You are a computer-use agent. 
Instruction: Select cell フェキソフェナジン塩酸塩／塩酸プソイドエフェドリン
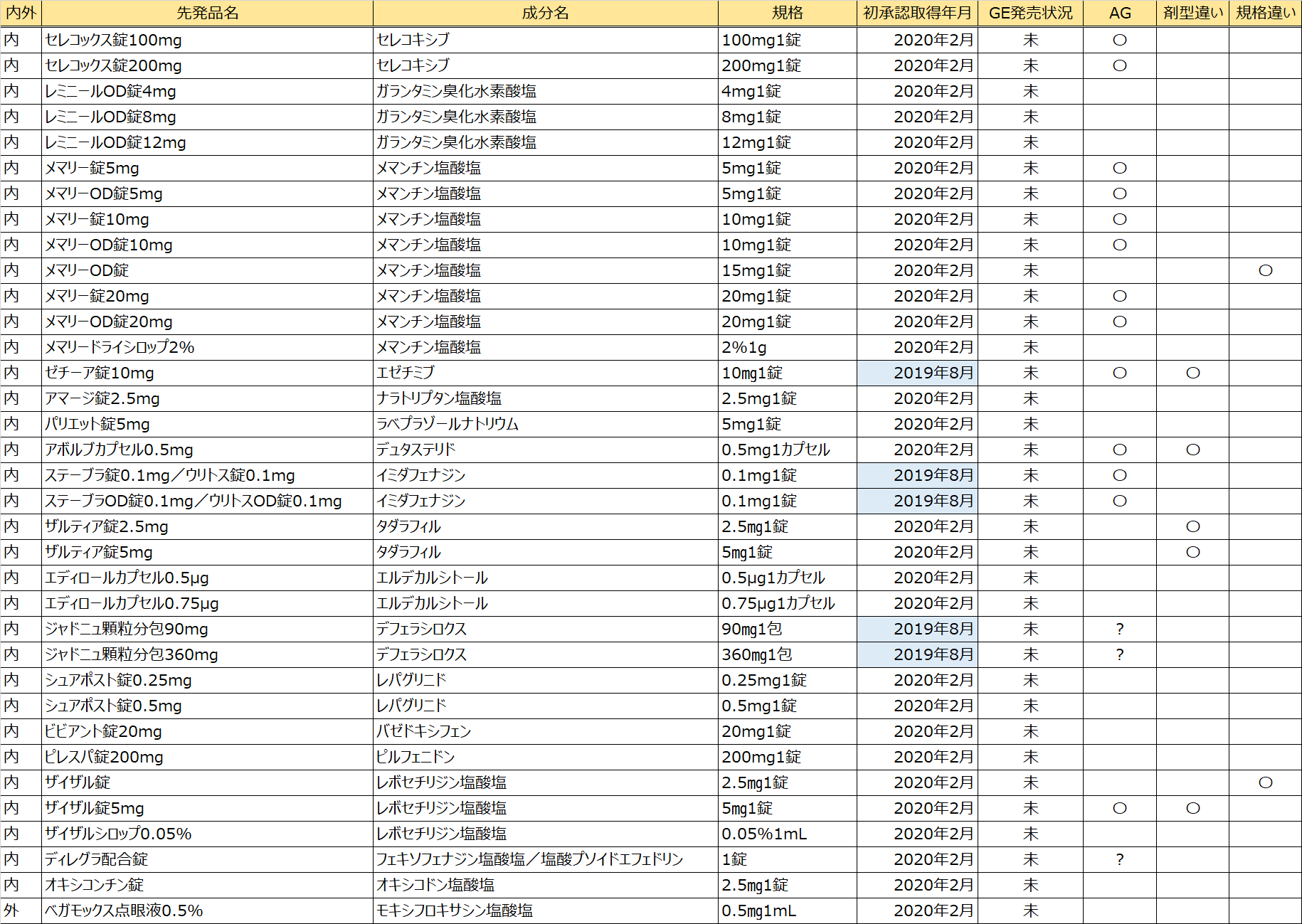pos(545,859)
